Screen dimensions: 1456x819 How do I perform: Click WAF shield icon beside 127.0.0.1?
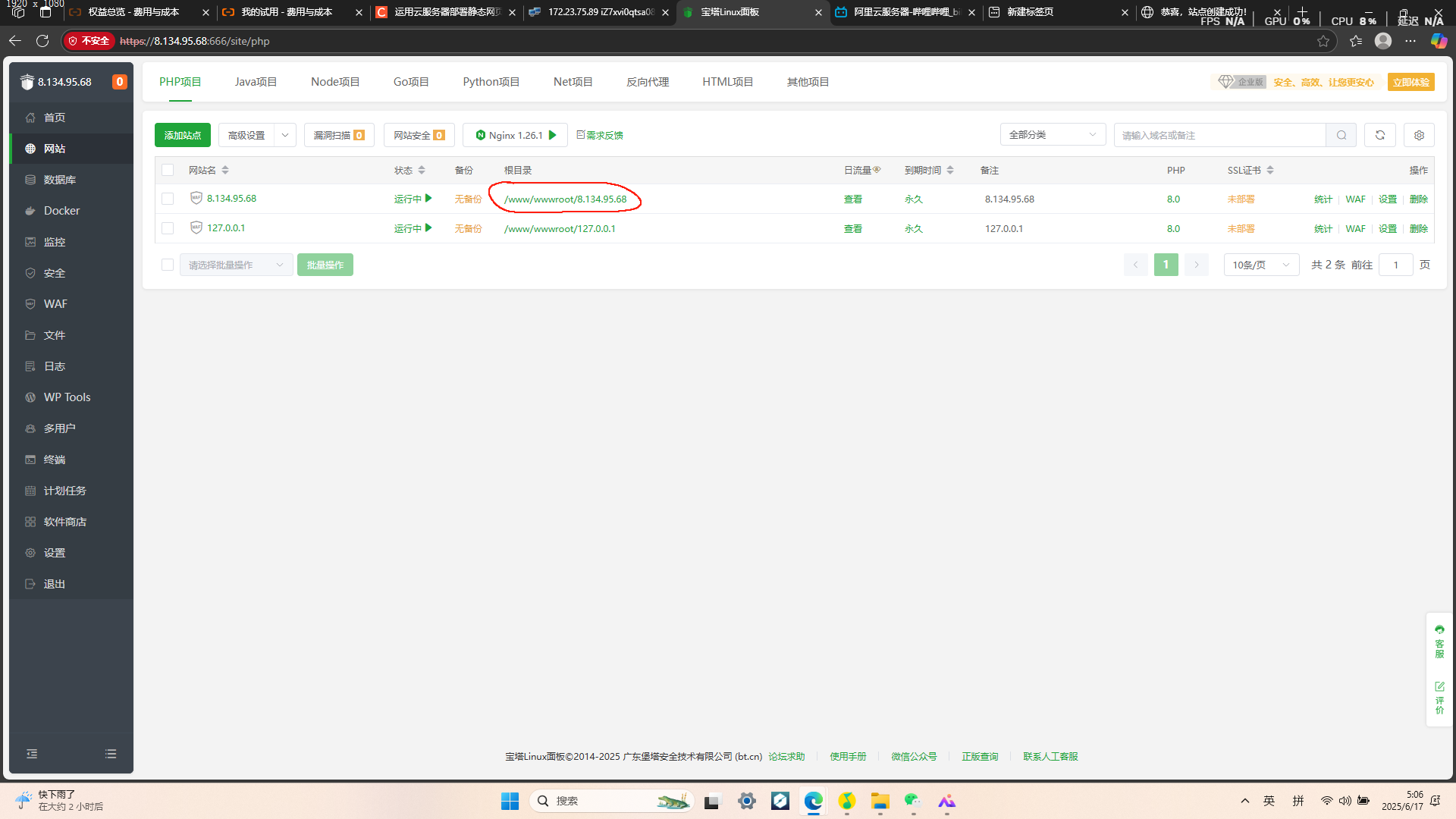tap(196, 227)
